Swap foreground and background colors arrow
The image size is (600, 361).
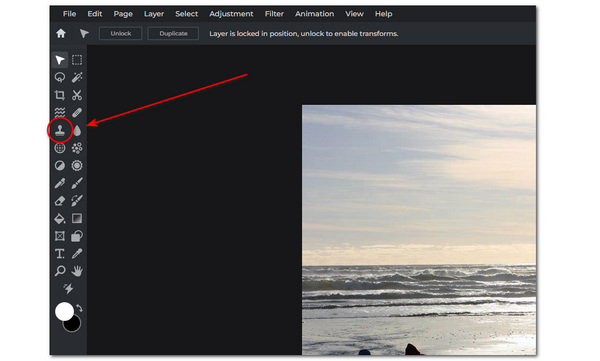pyautogui.click(x=80, y=308)
